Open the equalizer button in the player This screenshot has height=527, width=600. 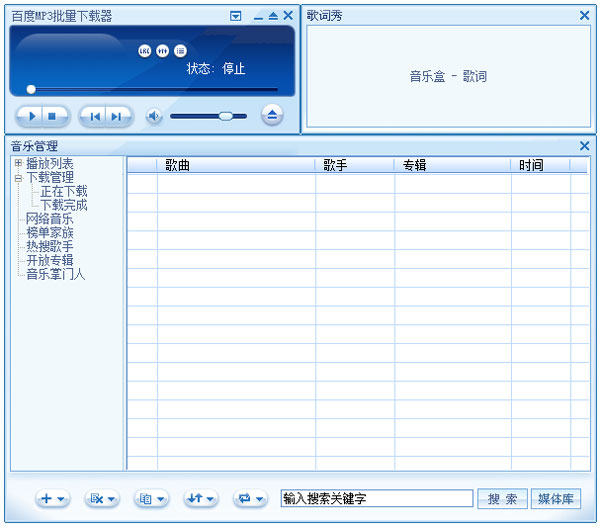pyautogui.click(x=162, y=51)
